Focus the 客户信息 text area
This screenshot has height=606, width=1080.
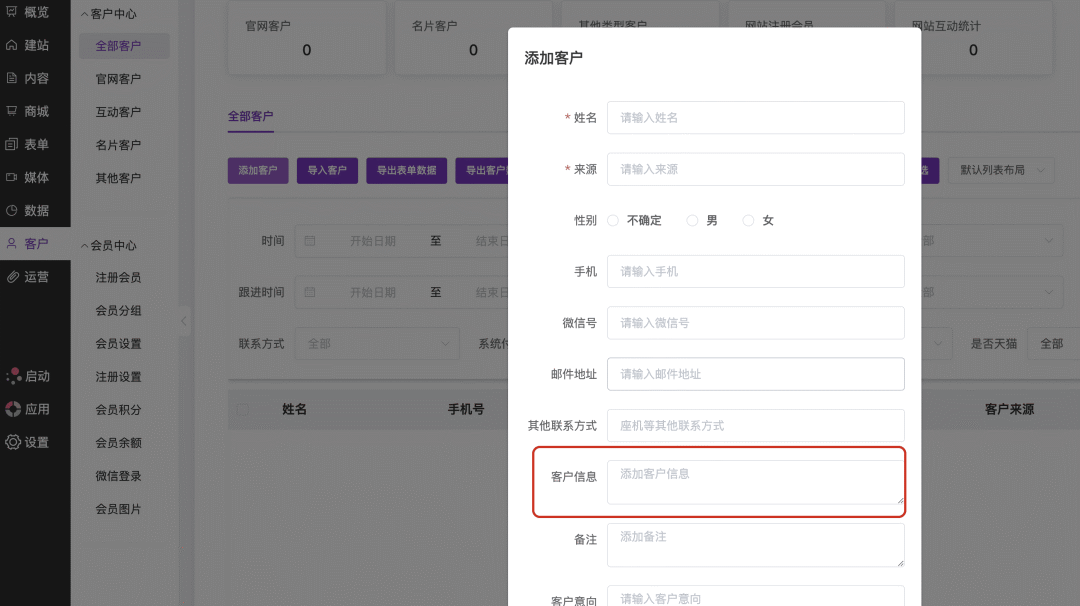click(755, 482)
